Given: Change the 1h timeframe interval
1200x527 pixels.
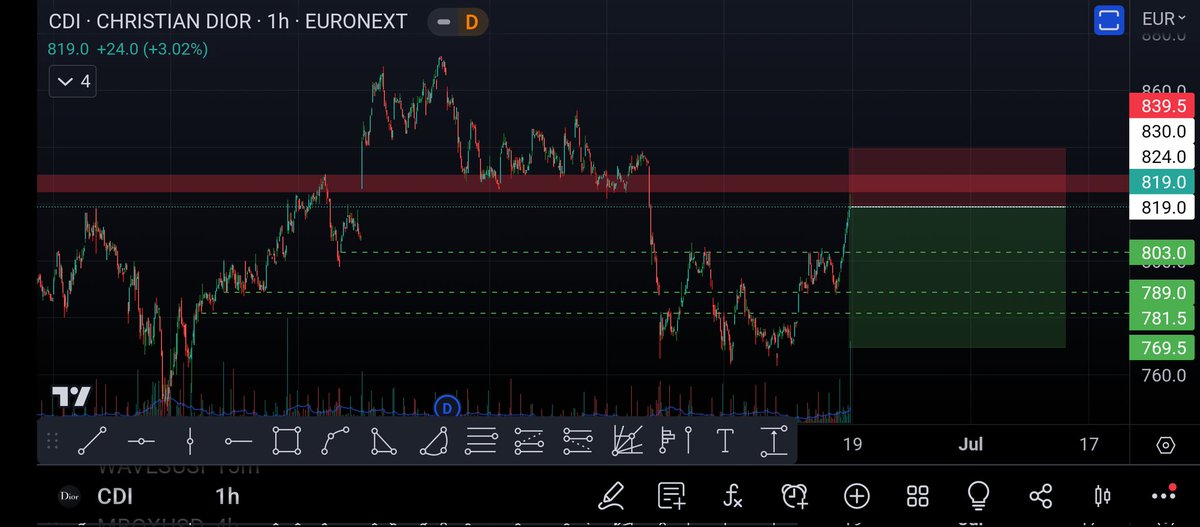Looking at the screenshot, I should (x=227, y=496).
